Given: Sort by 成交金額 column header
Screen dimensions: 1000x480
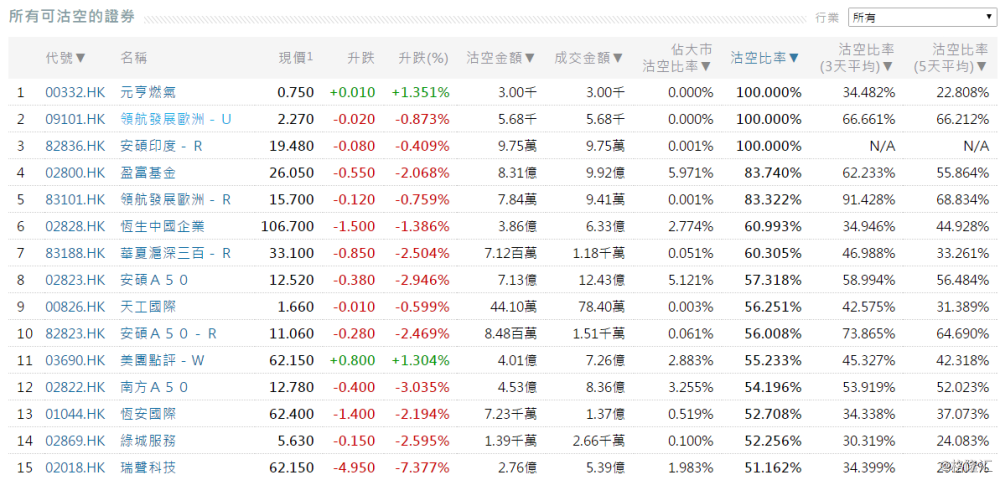Looking at the screenshot, I should click(x=589, y=57).
